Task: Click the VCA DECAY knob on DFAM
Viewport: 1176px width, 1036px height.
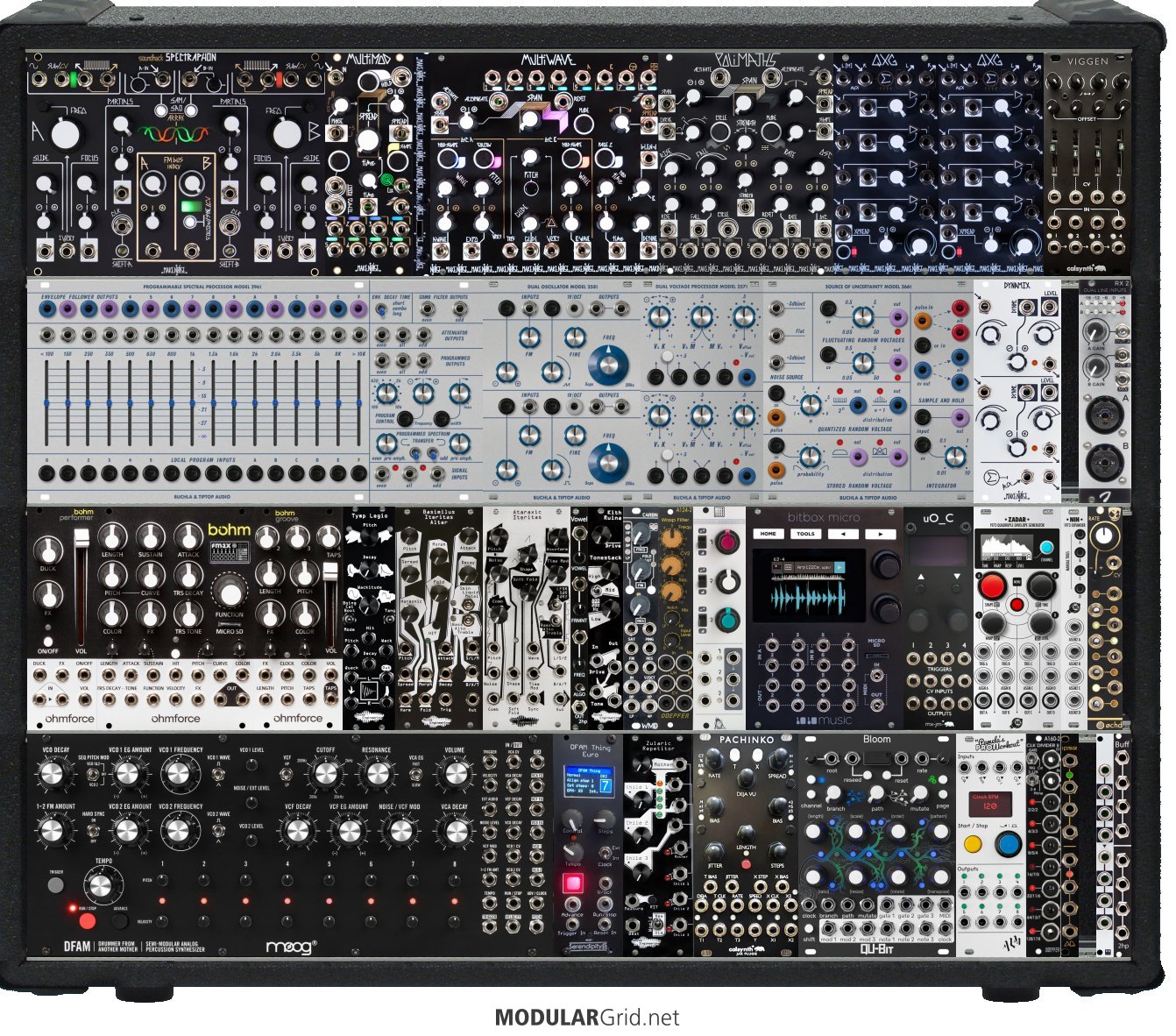Action: click(x=454, y=829)
